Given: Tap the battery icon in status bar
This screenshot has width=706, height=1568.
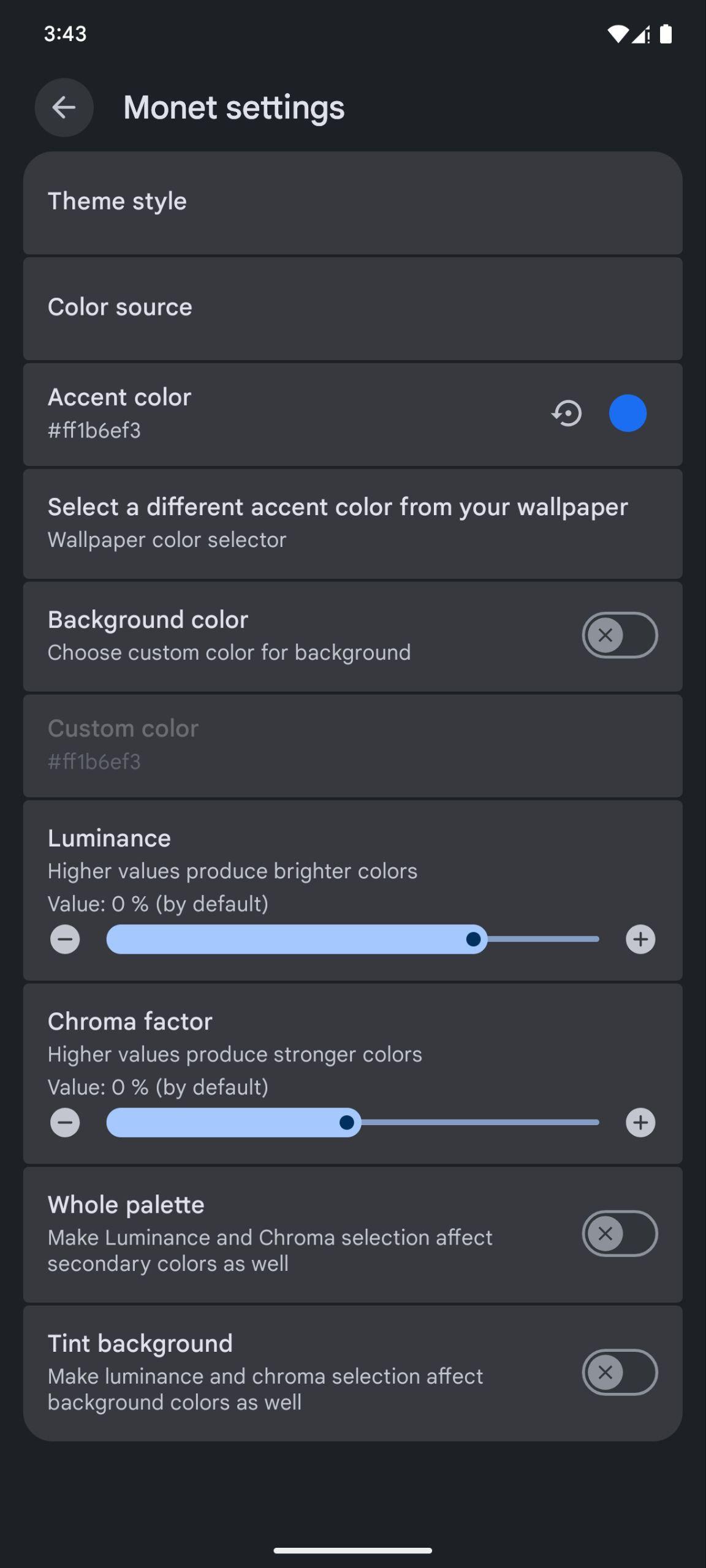Looking at the screenshot, I should [666, 34].
